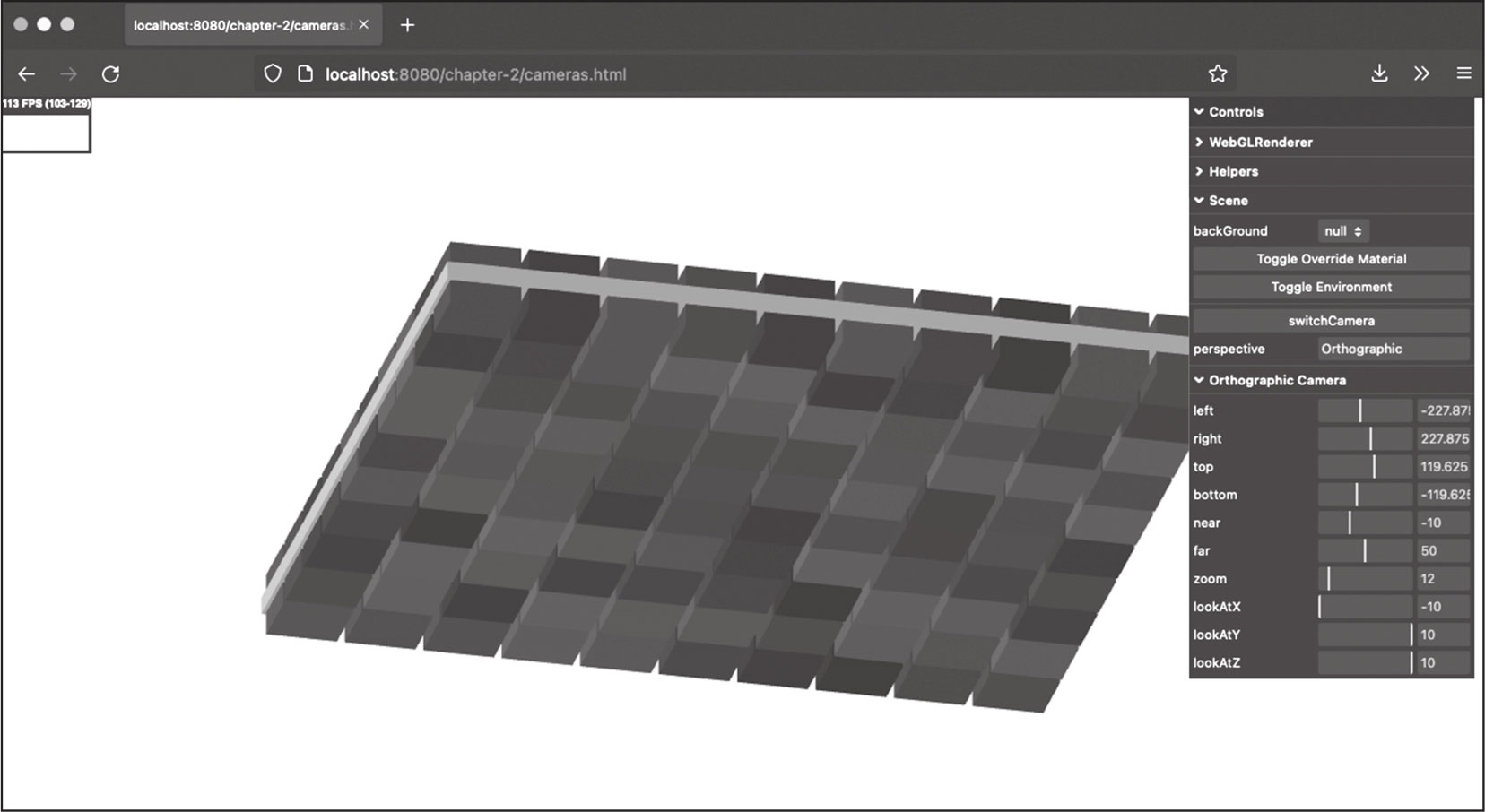The width and height of the screenshot is (1485, 812).
Task: Click the far value input field
Action: 1443,551
